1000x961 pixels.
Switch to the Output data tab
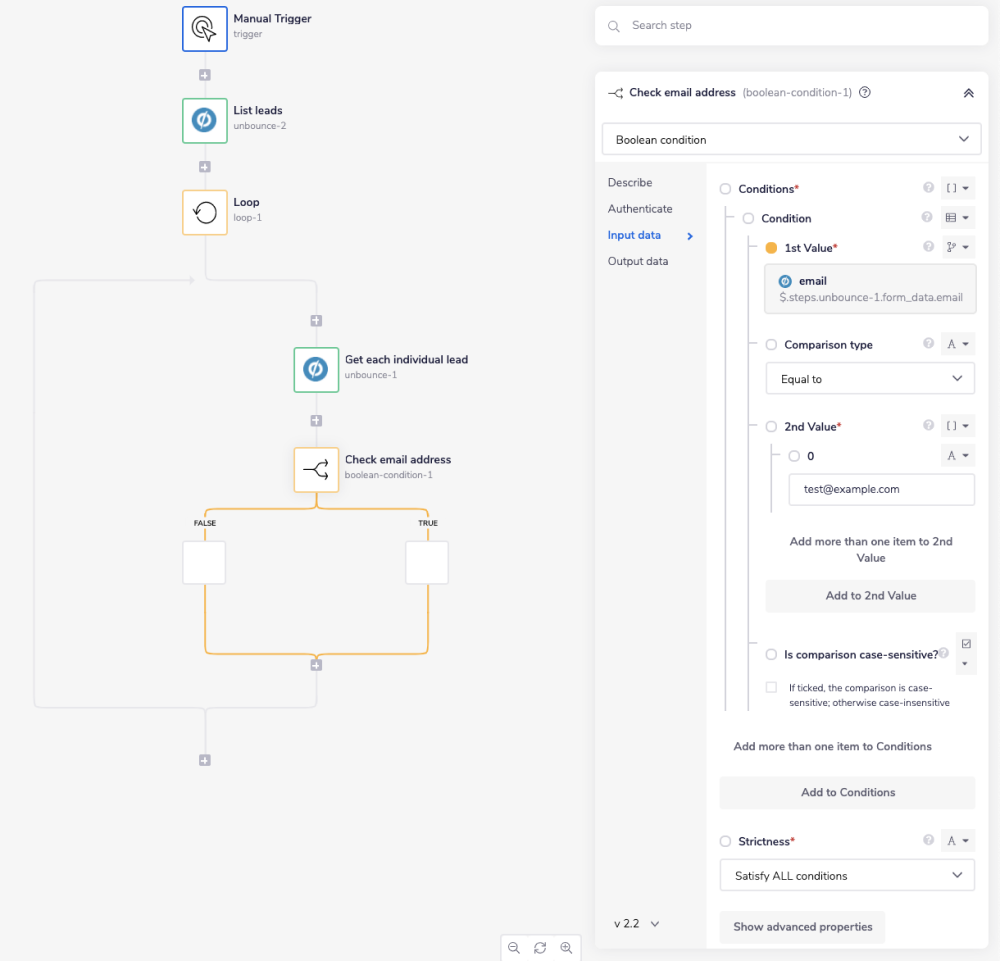point(638,261)
